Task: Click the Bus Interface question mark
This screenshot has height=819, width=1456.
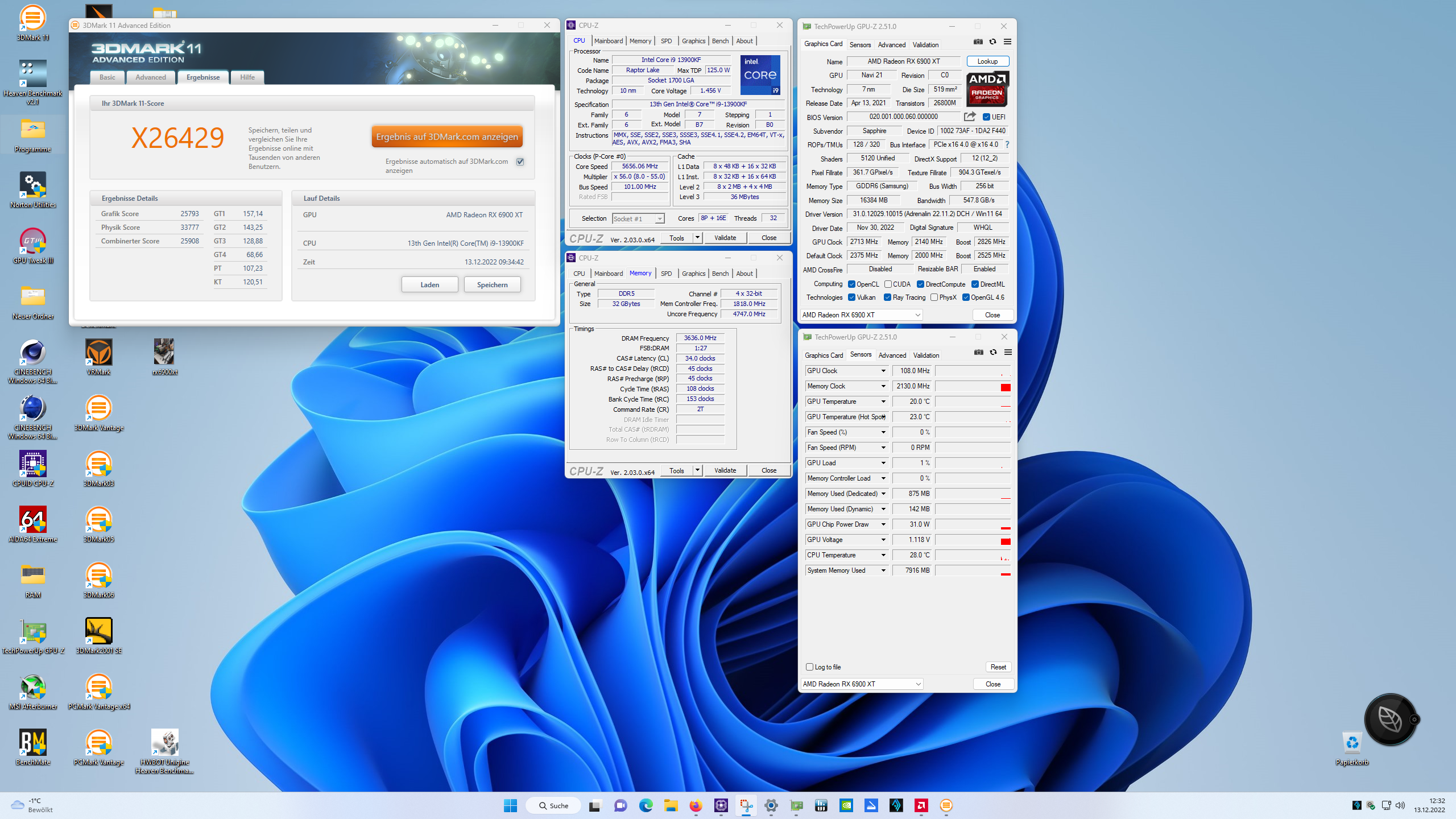Action: (x=1007, y=144)
